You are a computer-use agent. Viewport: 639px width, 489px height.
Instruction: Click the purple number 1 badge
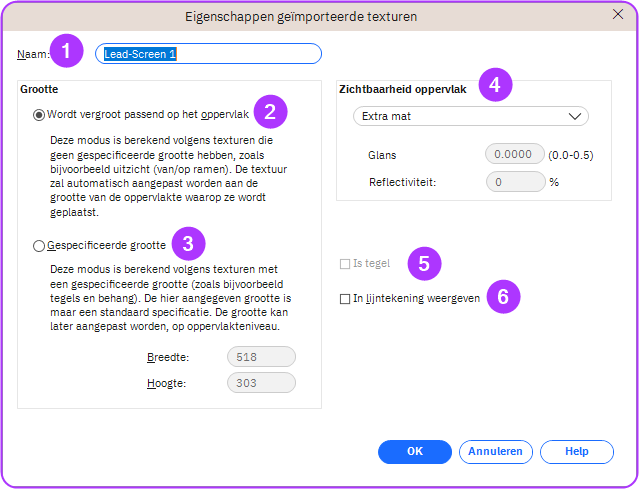(x=67, y=52)
